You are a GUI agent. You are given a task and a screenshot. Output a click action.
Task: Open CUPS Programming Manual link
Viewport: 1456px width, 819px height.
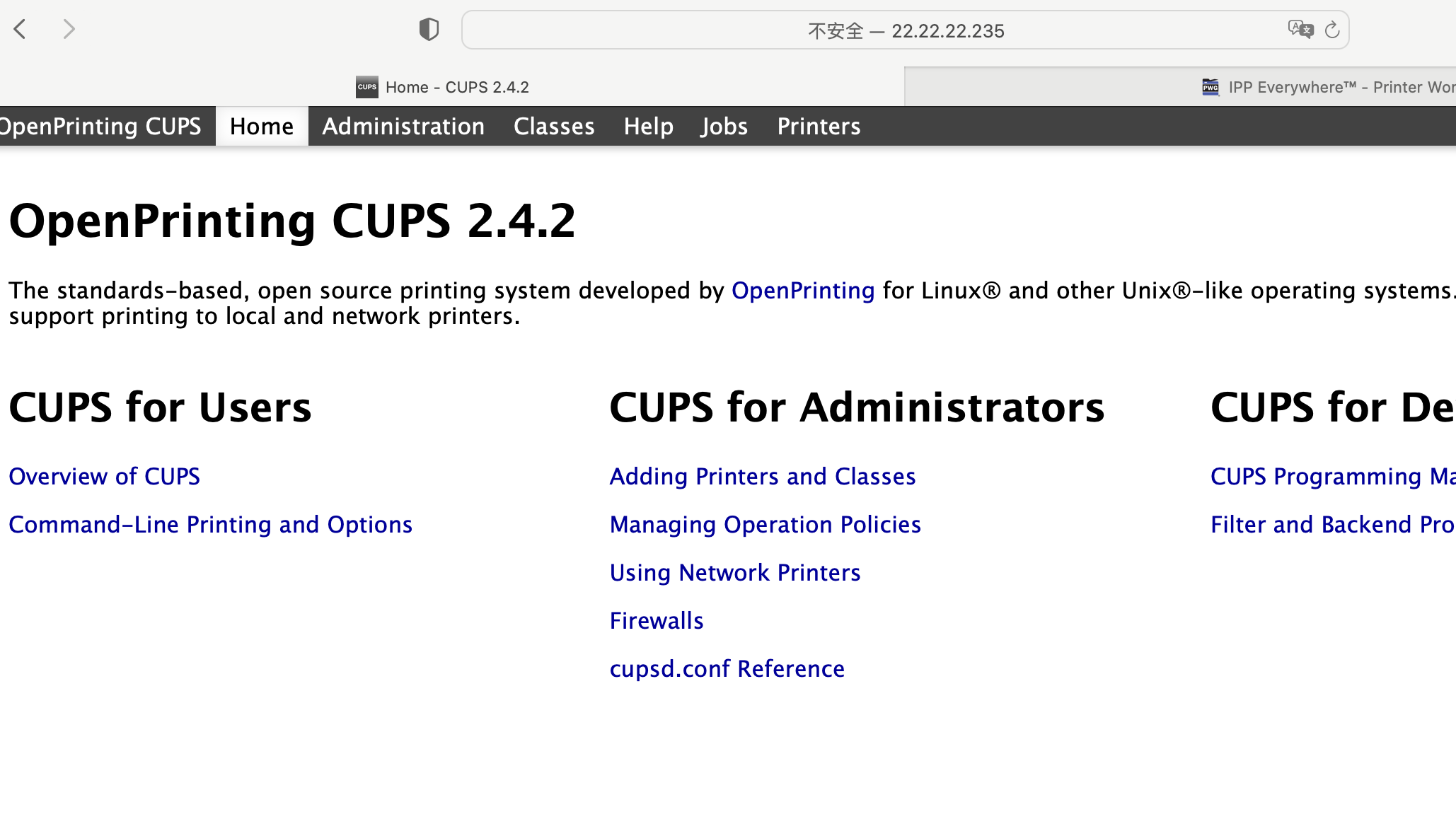pos(1333,477)
